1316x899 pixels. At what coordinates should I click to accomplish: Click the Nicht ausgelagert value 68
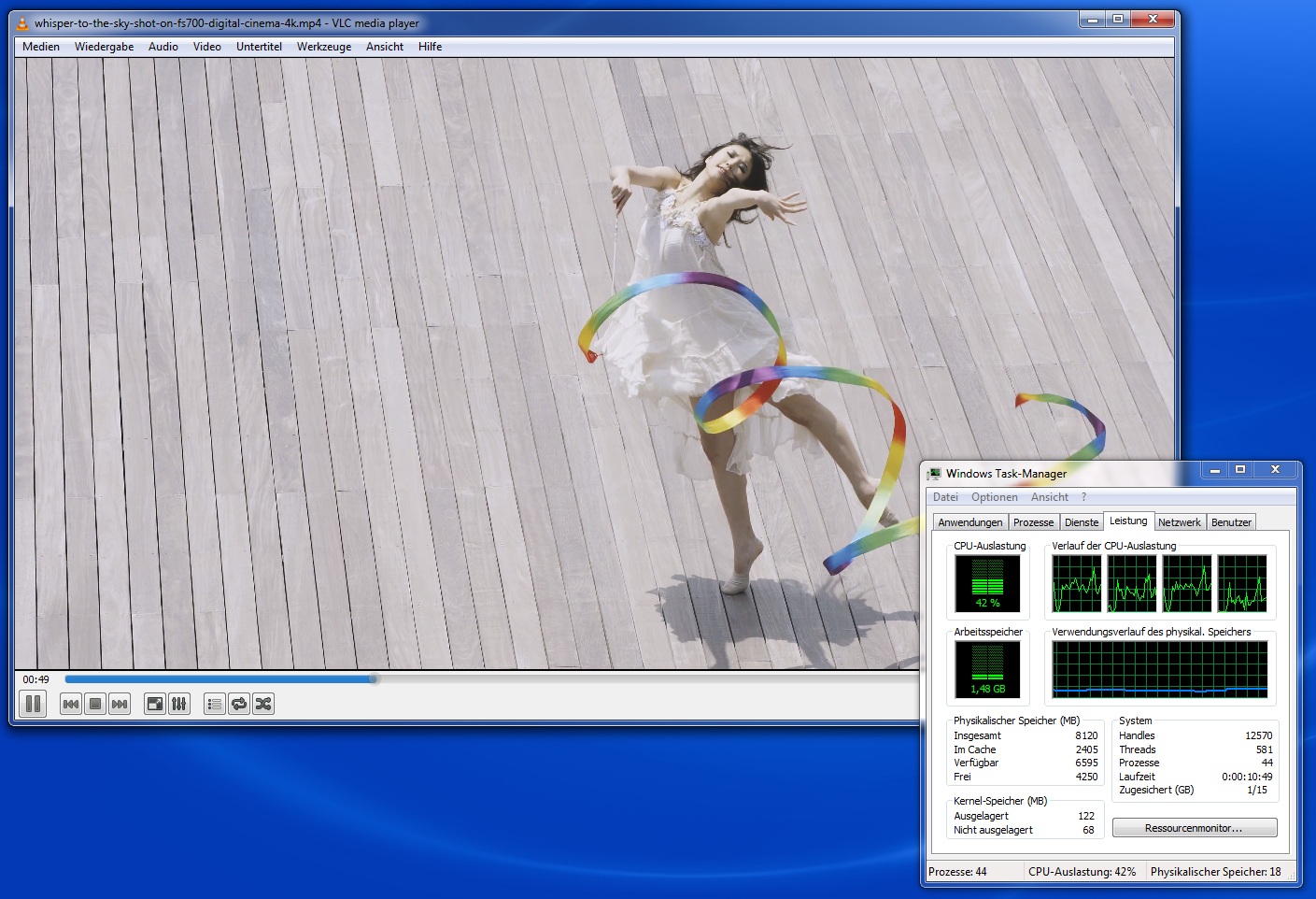coord(1088,830)
